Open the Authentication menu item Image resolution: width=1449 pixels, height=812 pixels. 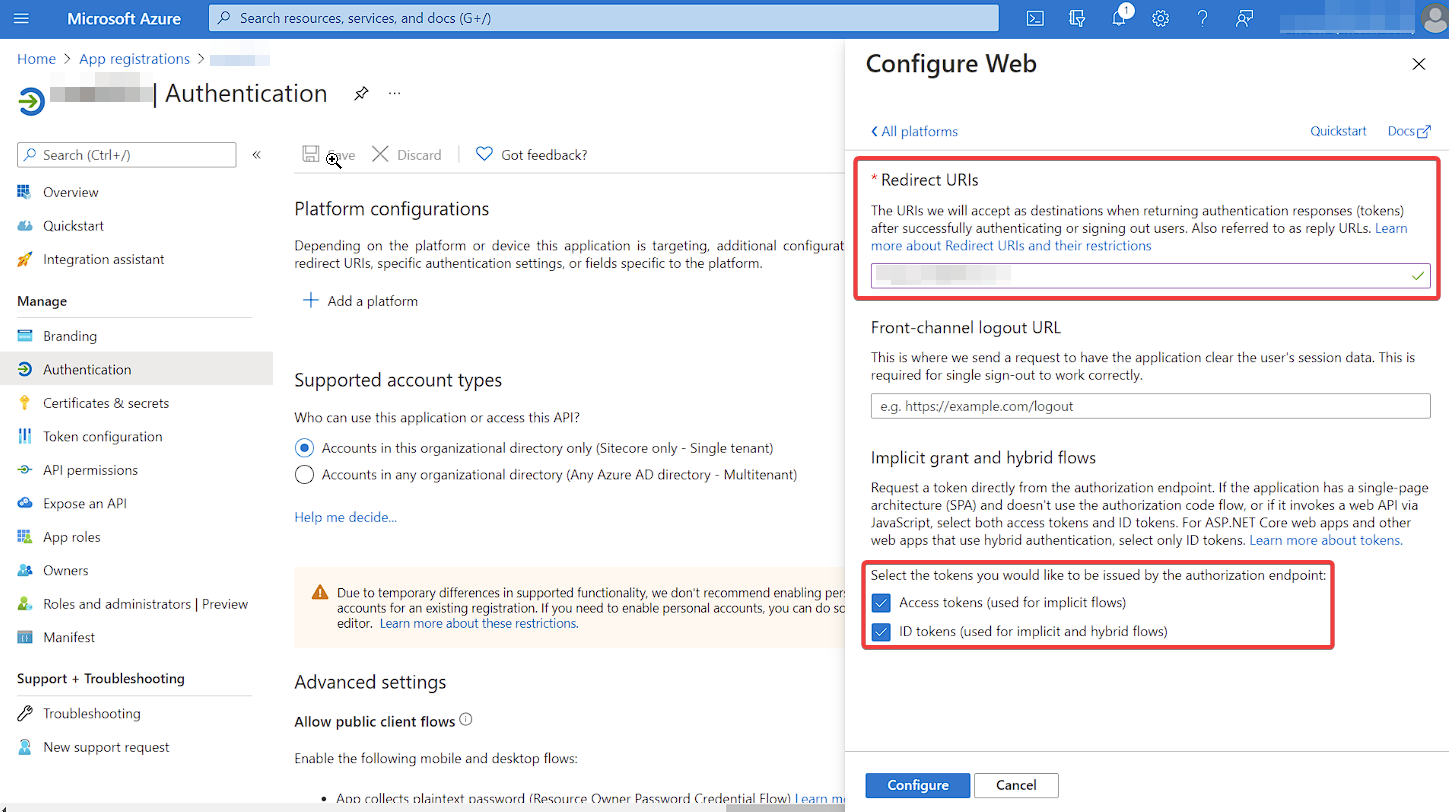point(136,369)
